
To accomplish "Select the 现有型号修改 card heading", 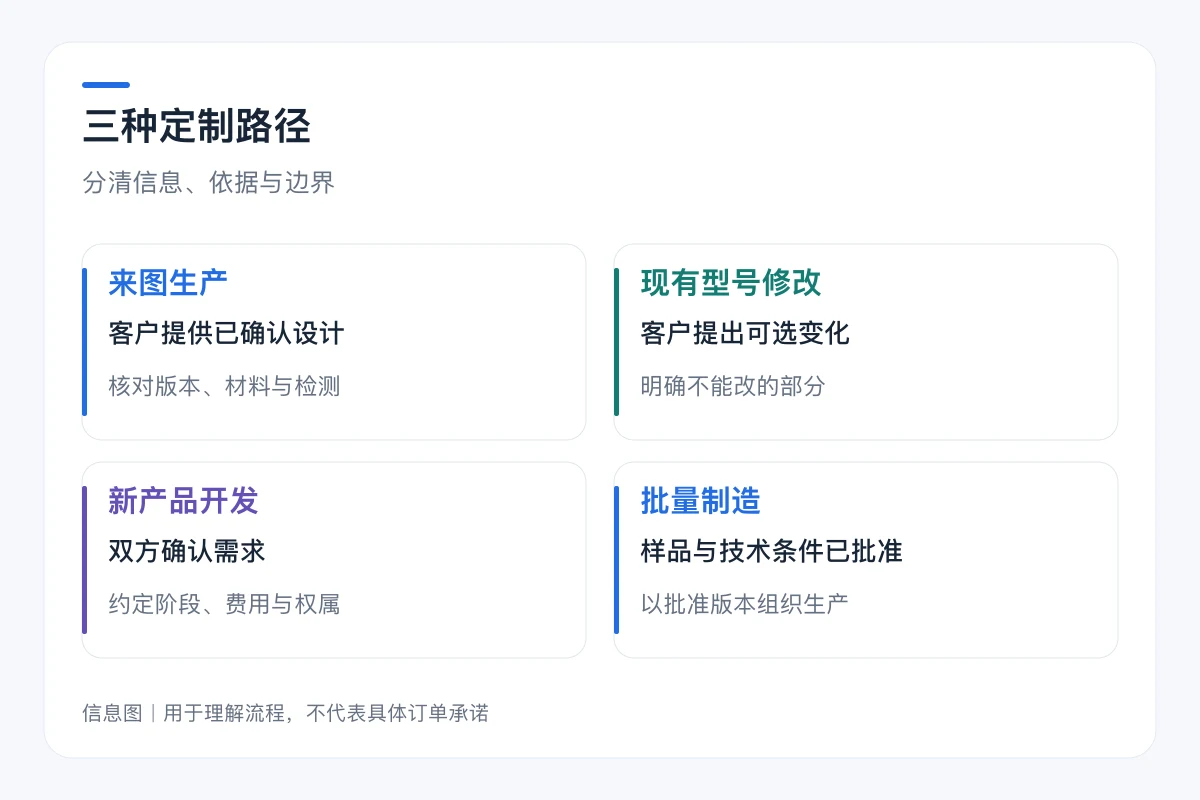I will coord(731,283).
